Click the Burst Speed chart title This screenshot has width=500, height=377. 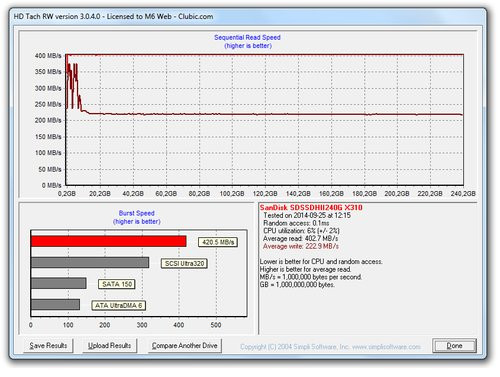(x=137, y=213)
